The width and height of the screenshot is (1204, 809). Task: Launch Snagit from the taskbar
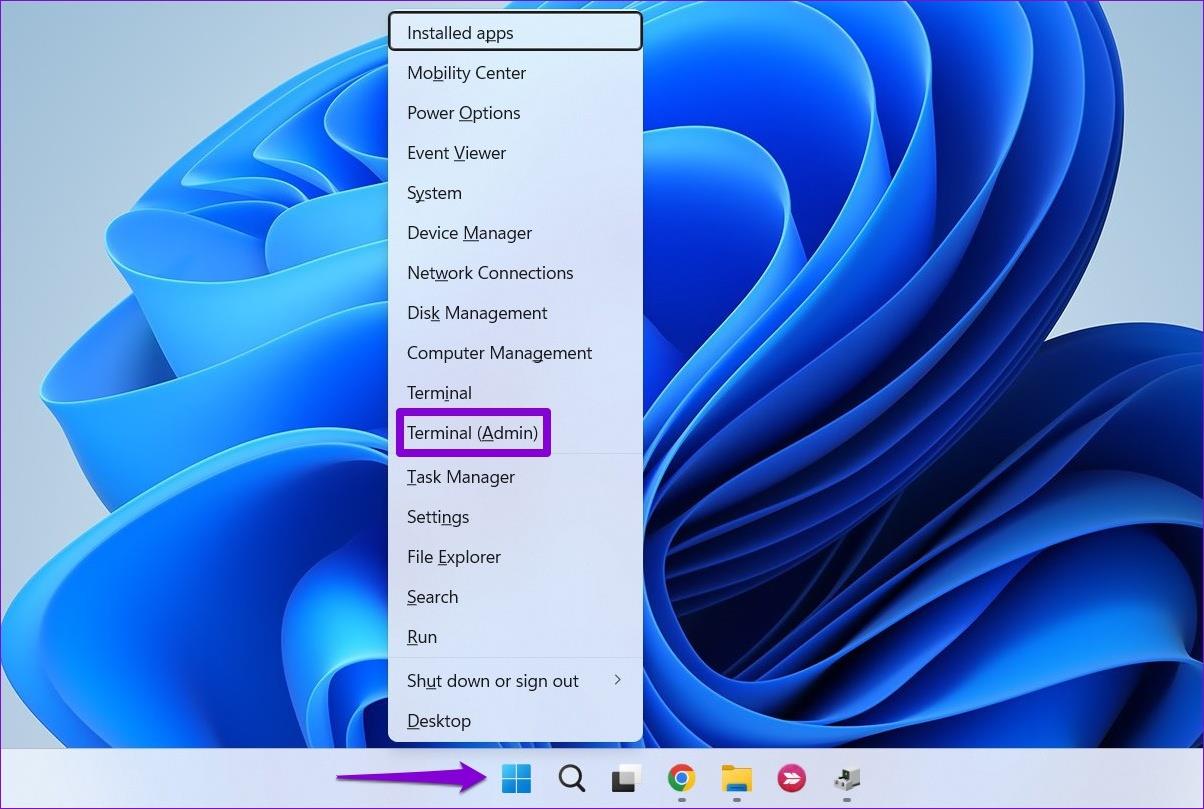coord(791,779)
